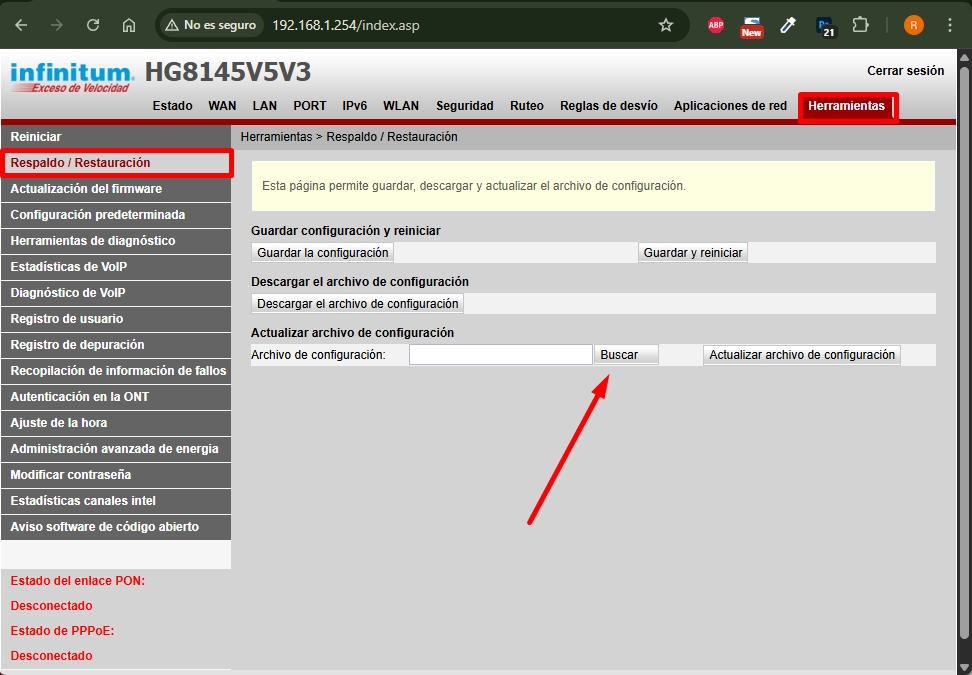Bookmark this page with the star icon

666,25
